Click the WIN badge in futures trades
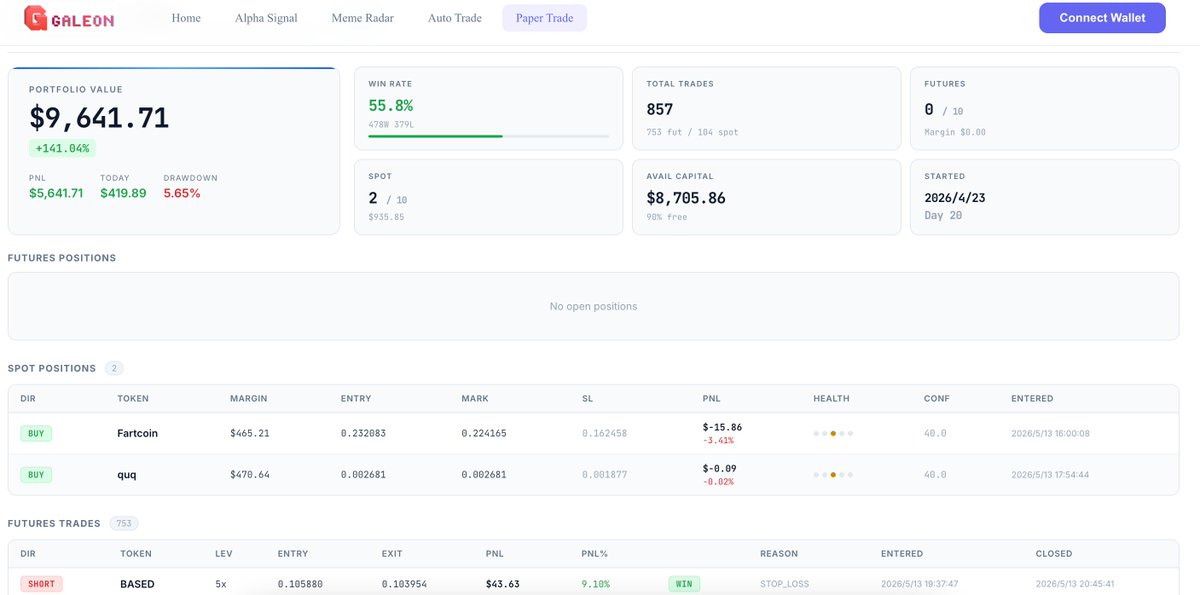 685,583
